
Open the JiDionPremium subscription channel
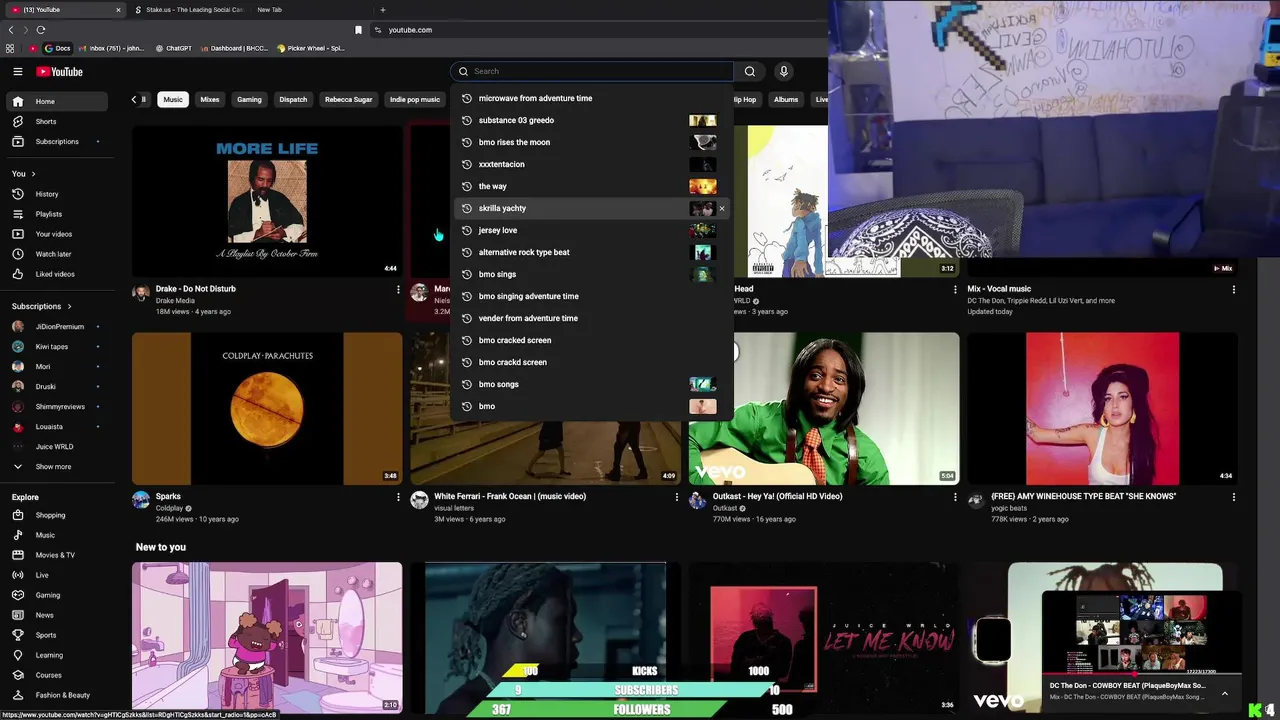[56, 327]
